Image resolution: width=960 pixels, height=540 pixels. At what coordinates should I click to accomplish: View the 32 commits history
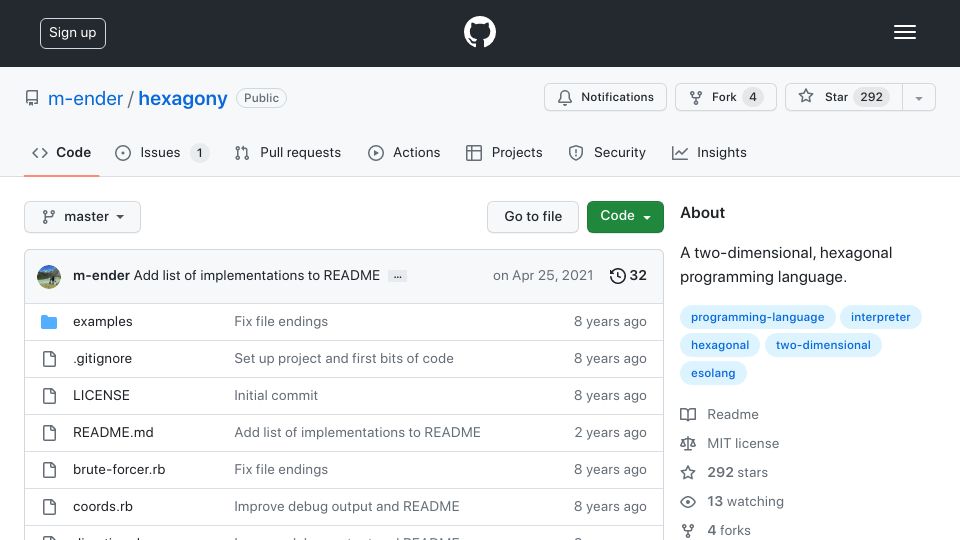point(628,276)
